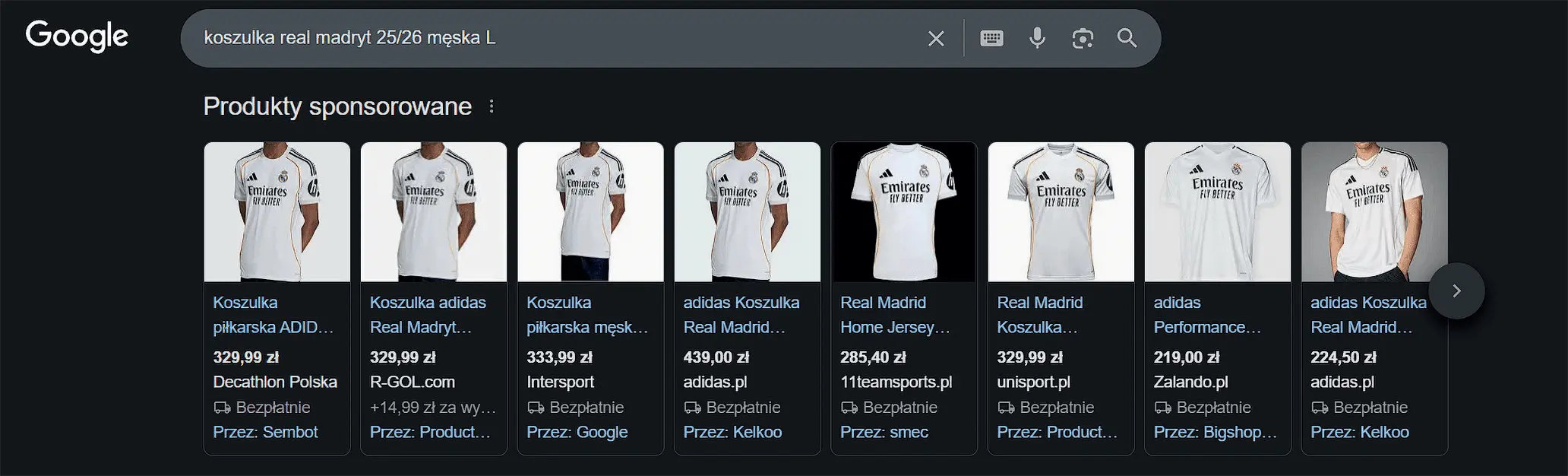Open Decathlon Polska jersey thumbnail
This screenshot has height=476, width=1568.
point(277,211)
